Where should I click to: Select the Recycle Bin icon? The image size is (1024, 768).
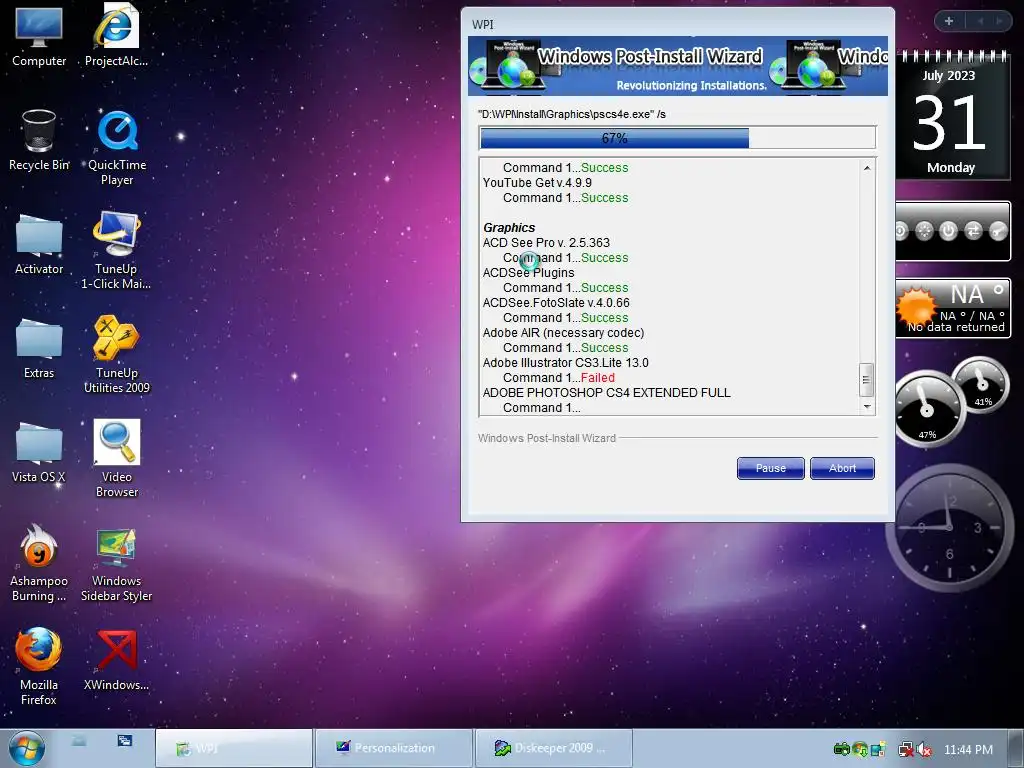[x=39, y=140]
